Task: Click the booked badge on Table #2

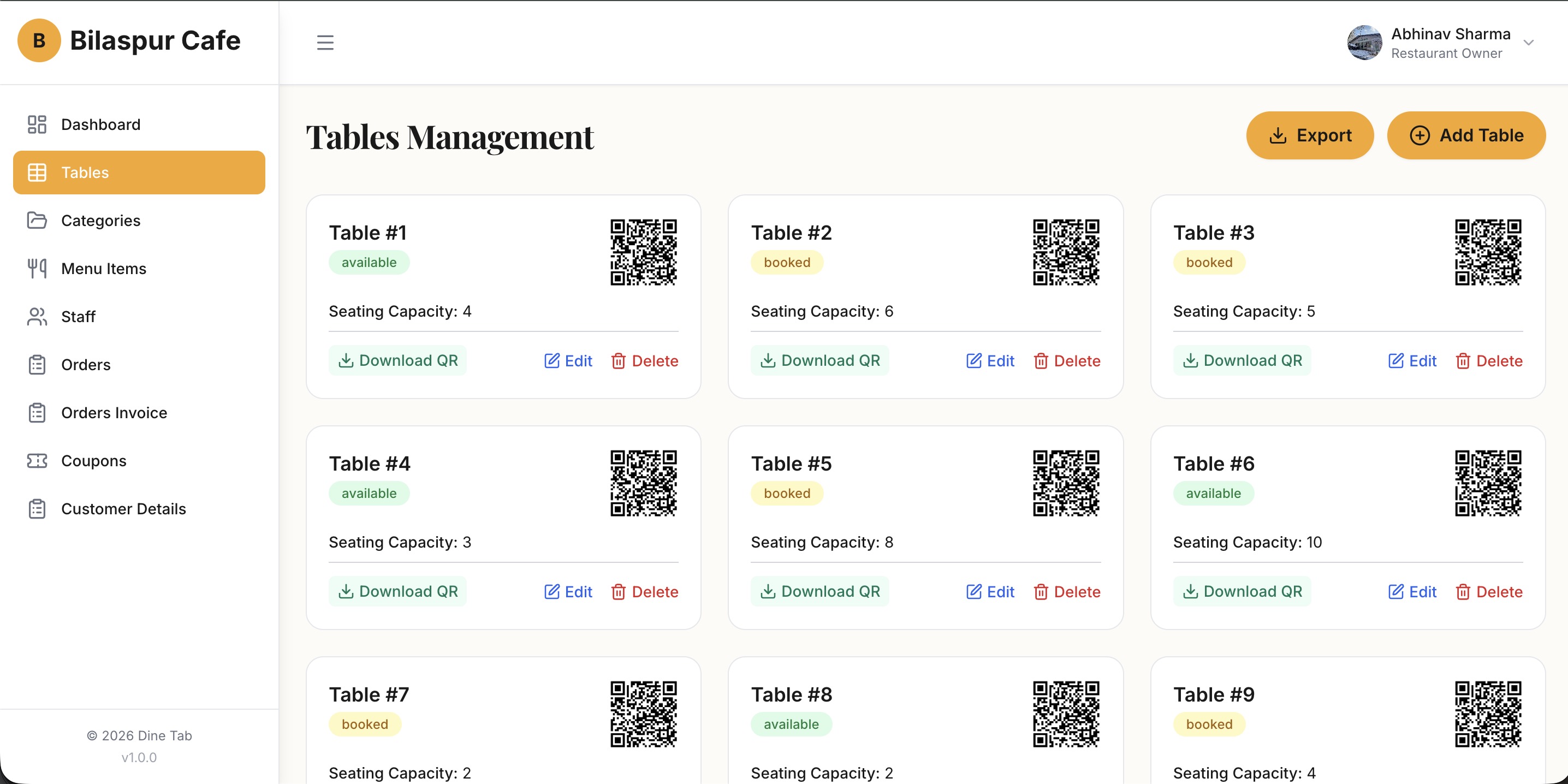Action: 787,263
